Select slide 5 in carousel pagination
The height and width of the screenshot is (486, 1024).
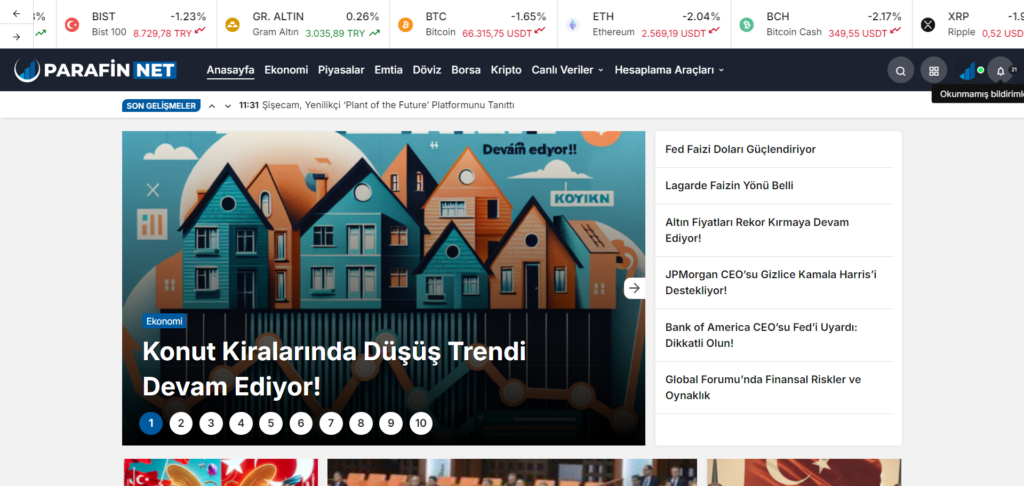[x=271, y=423]
